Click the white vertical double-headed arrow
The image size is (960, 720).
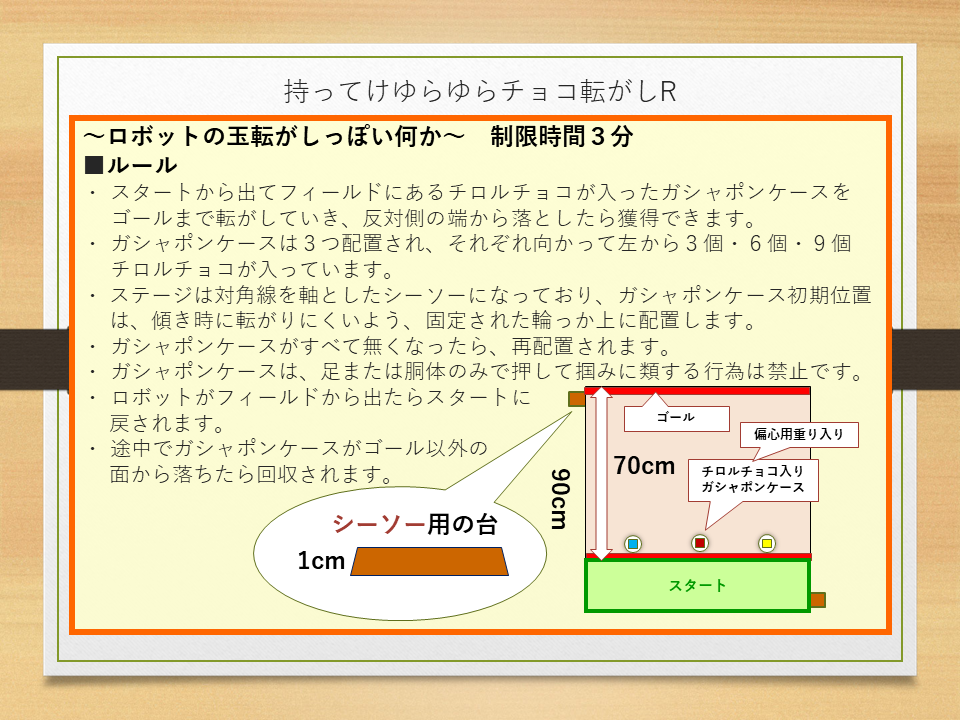click(600, 474)
